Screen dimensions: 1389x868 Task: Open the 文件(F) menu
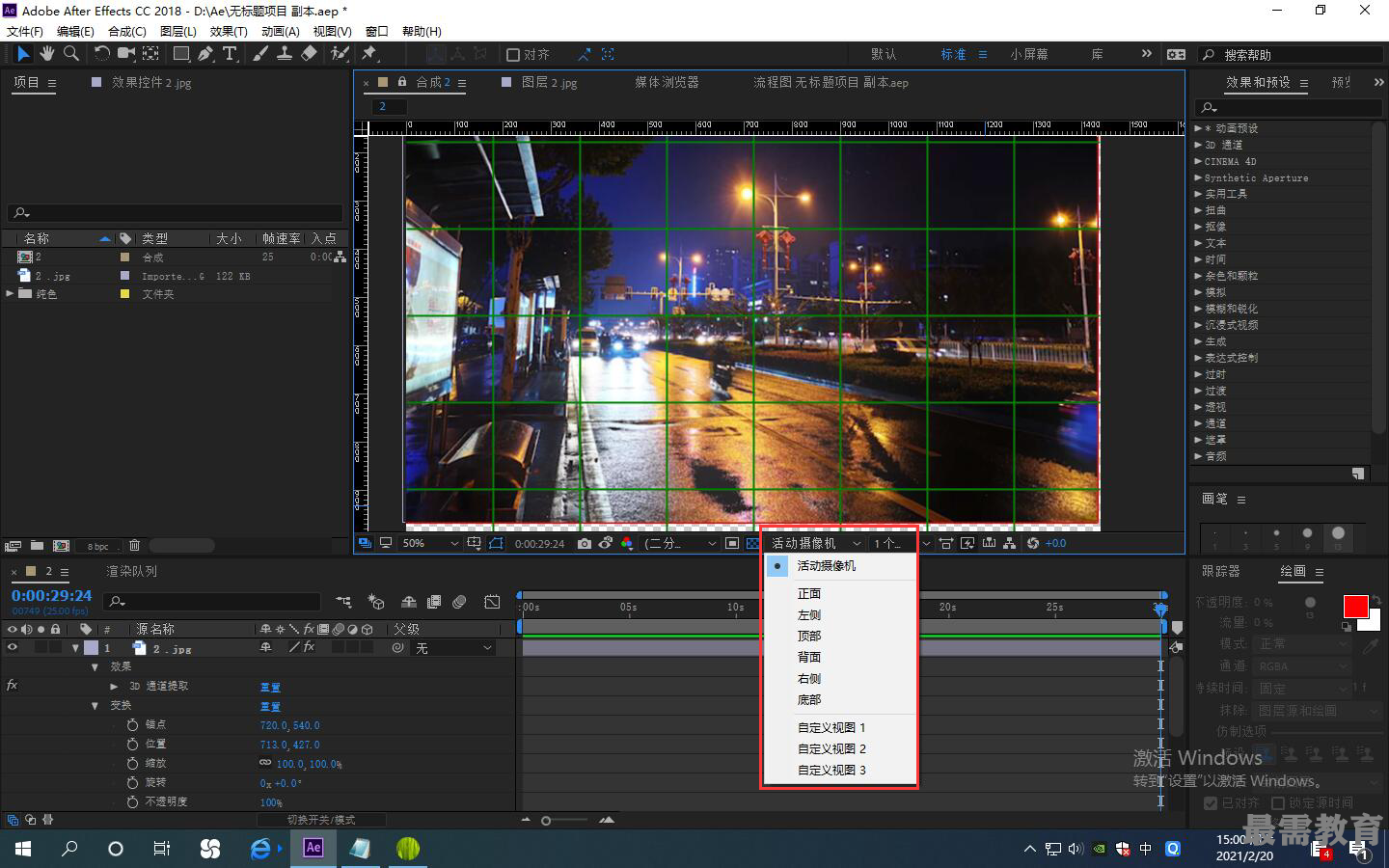(x=25, y=31)
